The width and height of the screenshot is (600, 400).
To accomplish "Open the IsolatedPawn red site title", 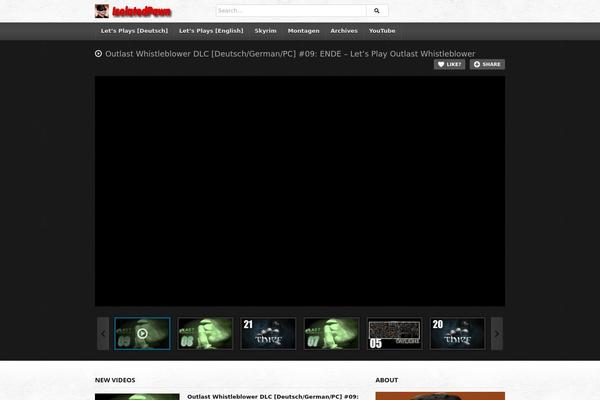I will point(142,12).
